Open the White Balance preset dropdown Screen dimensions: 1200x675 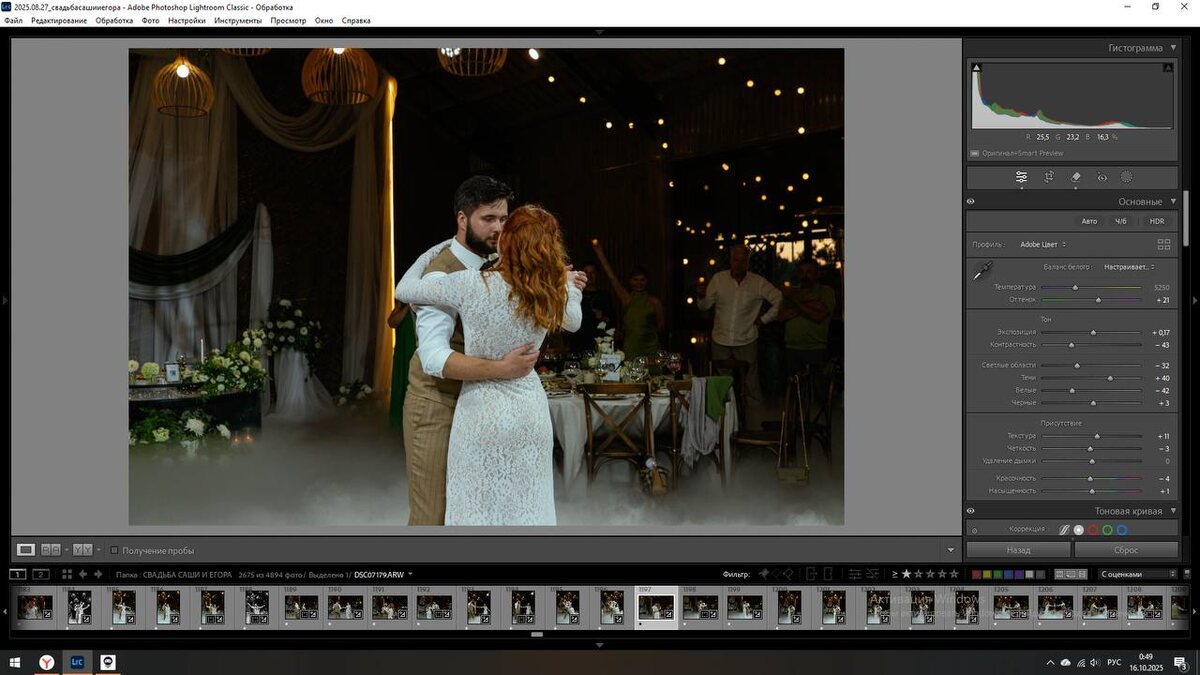coord(1129,267)
